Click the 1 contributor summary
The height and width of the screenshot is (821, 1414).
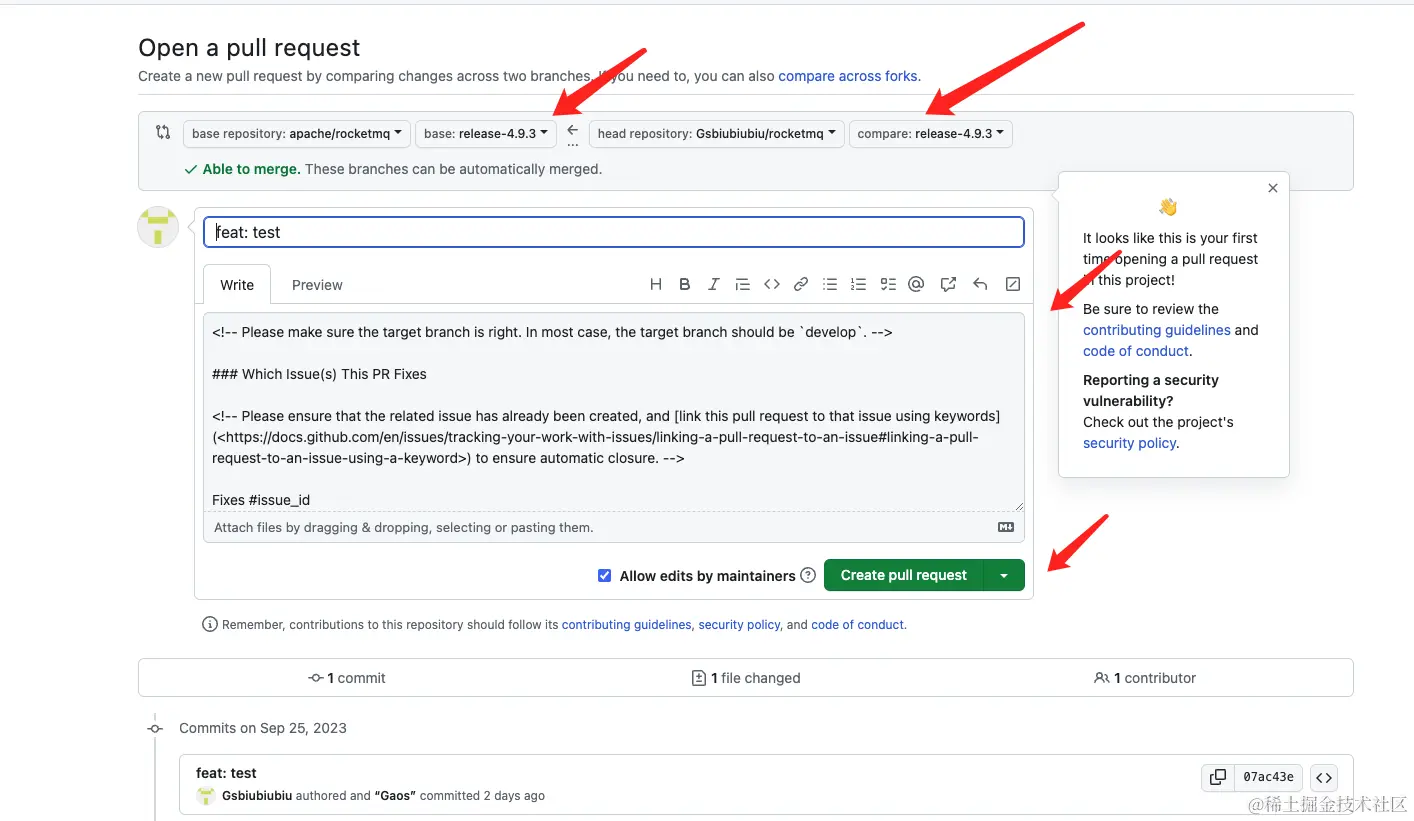[1145, 678]
